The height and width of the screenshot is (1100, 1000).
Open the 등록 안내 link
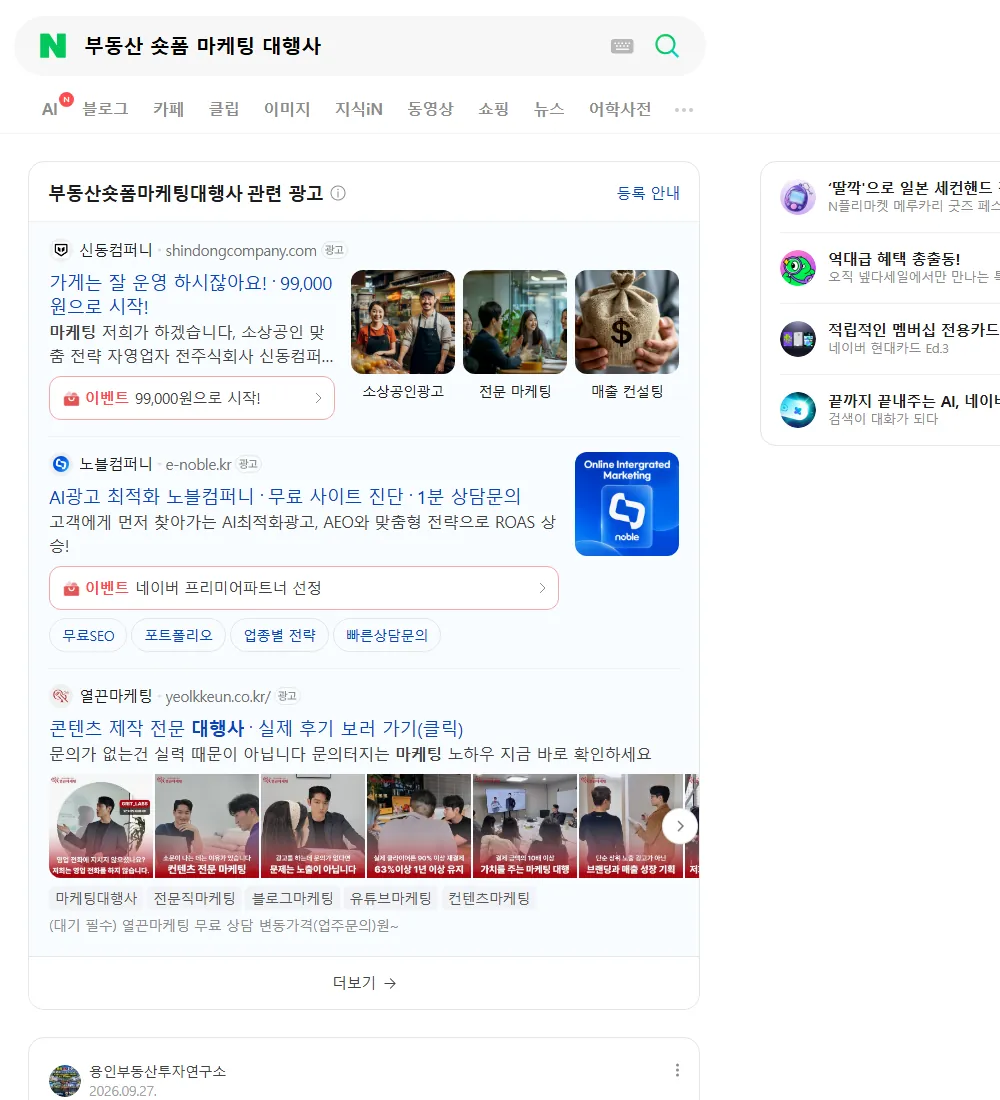tap(648, 193)
